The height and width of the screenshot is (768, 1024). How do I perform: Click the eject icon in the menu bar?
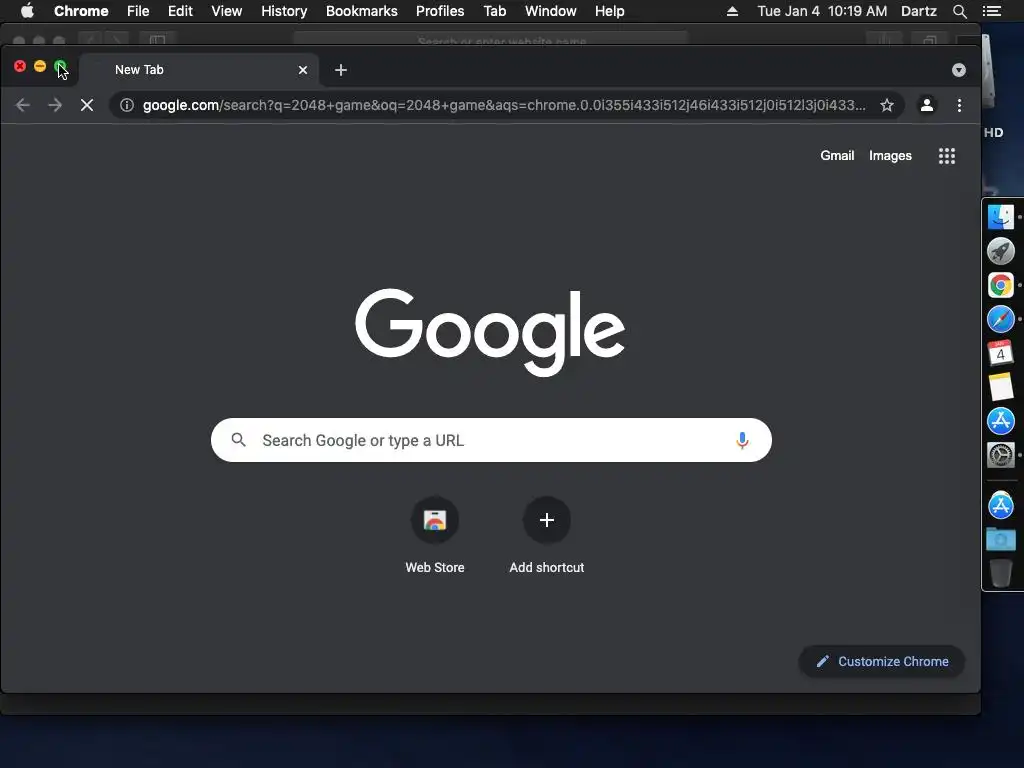point(733,11)
